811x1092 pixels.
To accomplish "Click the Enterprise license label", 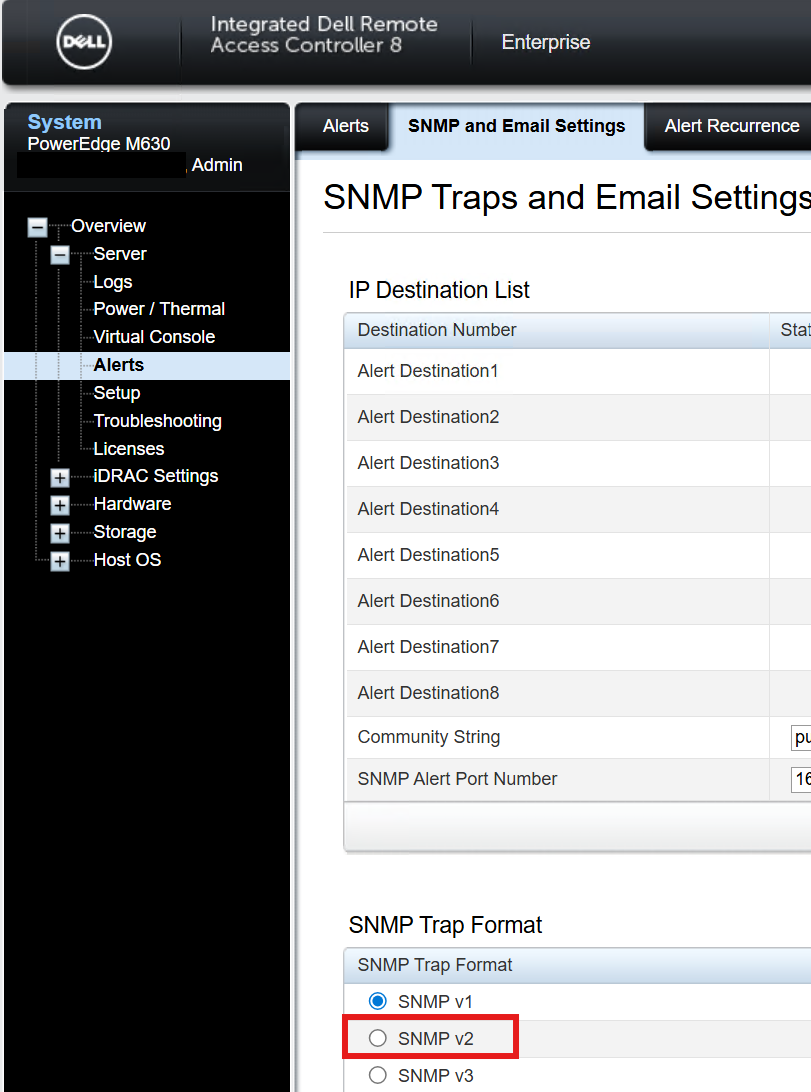I will pyautogui.click(x=546, y=42).
